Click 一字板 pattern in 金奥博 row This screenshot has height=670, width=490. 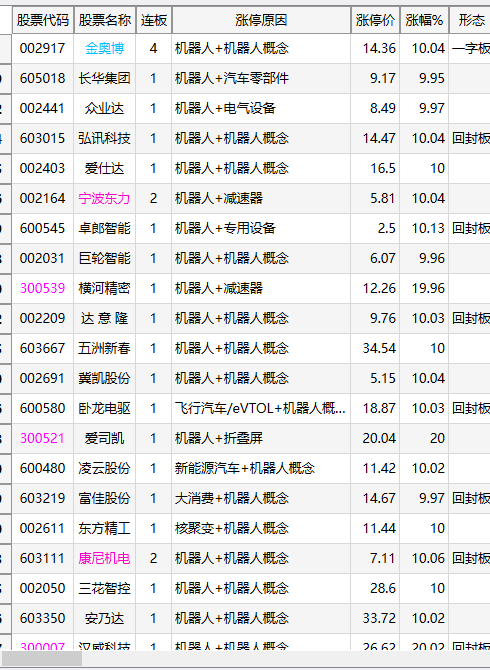tap(471, 48)
